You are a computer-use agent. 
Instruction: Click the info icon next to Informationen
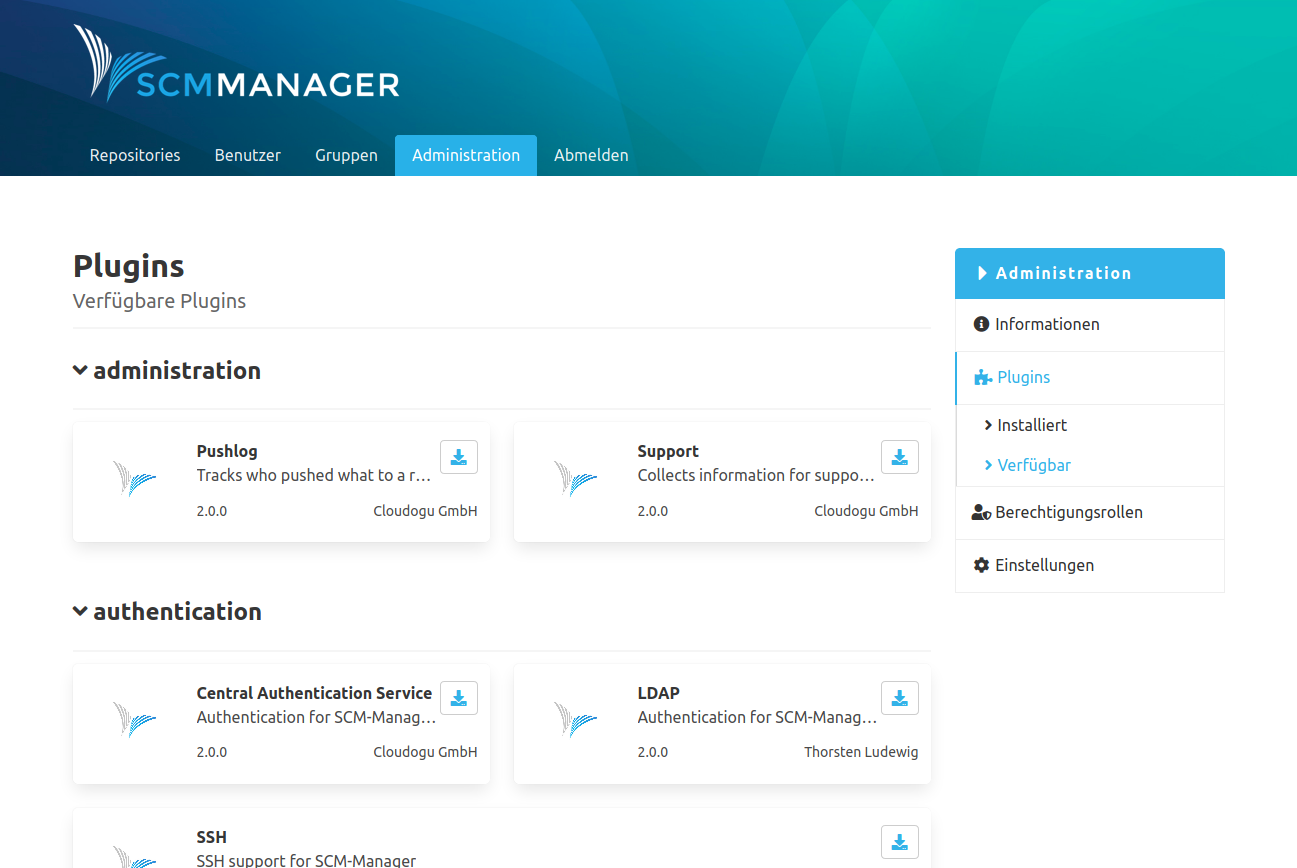tap(981, 324)
